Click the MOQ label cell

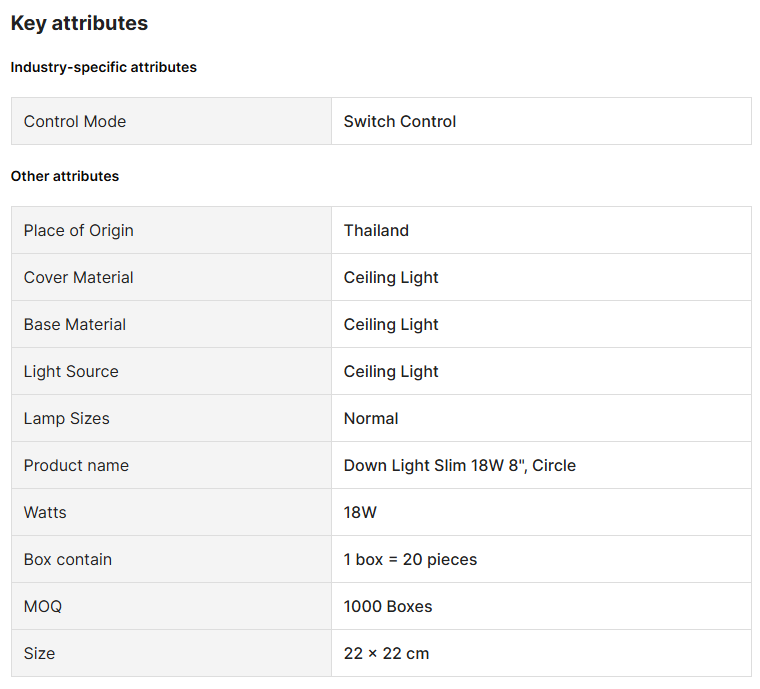tap(43, 606)
